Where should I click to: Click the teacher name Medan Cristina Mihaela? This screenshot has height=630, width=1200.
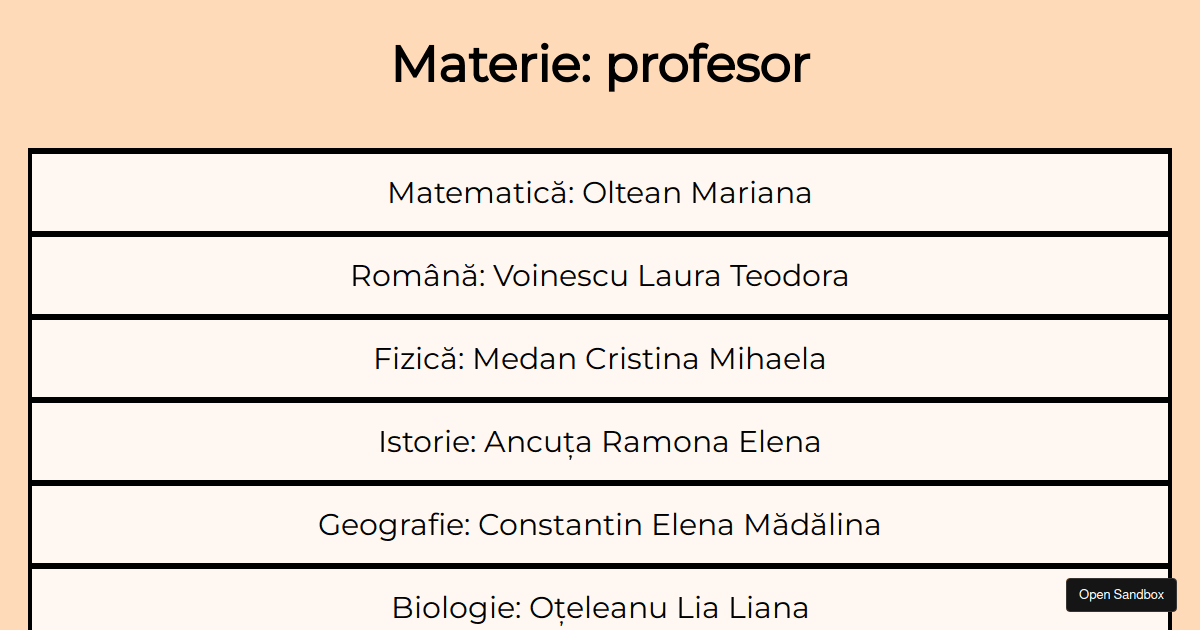[x=648, y=358]
